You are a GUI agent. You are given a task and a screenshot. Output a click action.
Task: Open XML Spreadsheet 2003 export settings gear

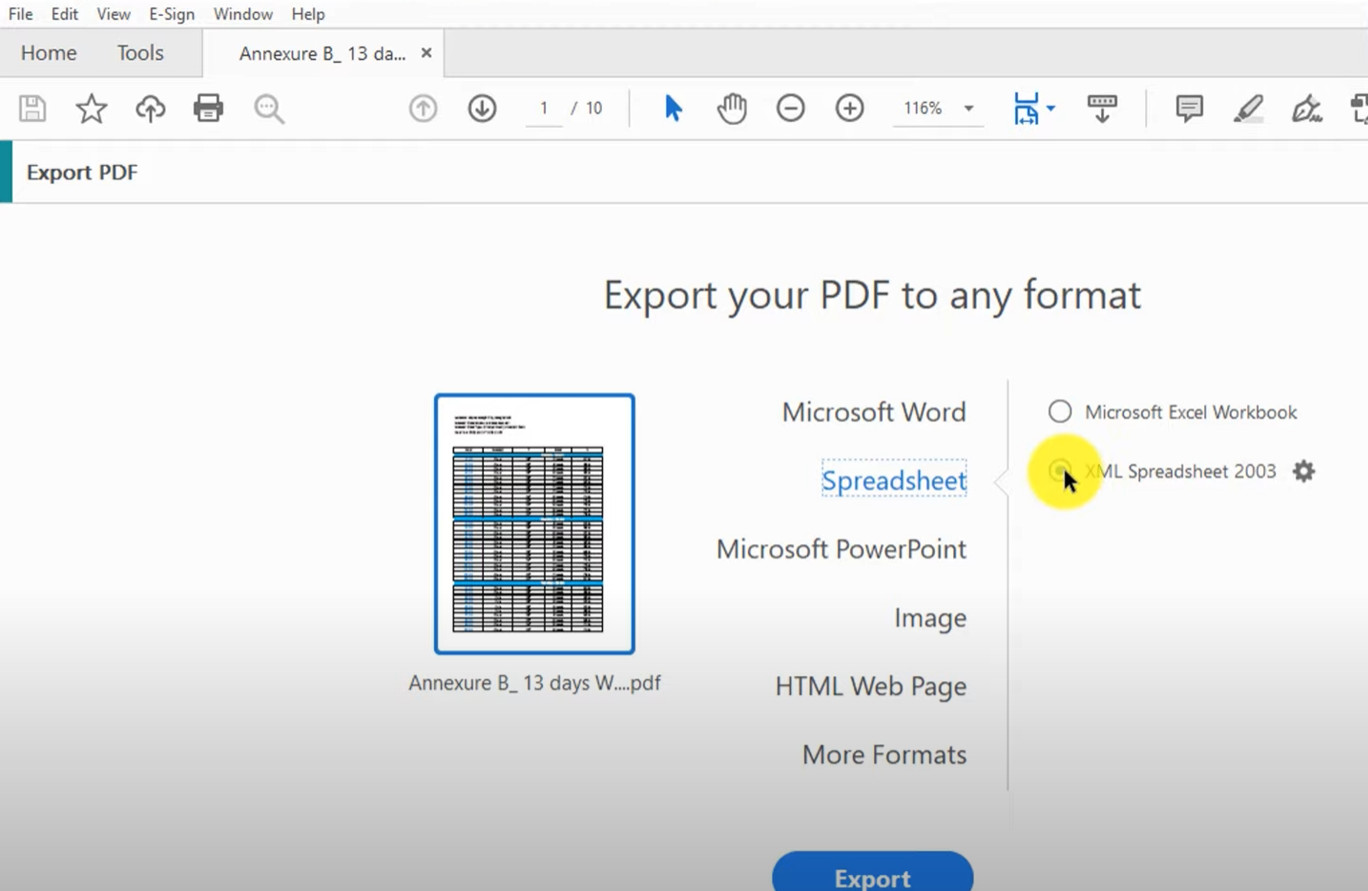1304,471
